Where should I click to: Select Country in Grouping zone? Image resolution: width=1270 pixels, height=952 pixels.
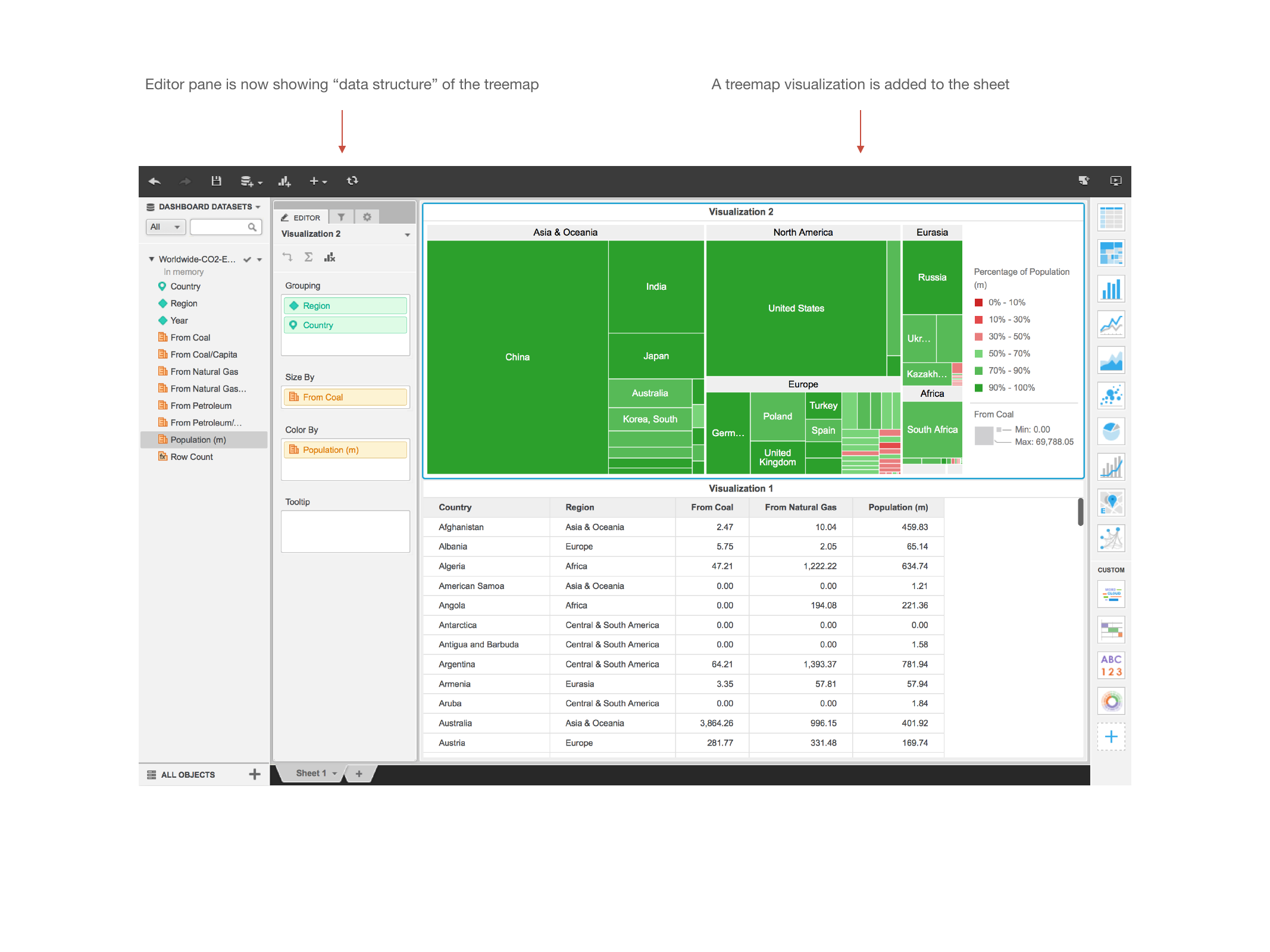(345, 325)
